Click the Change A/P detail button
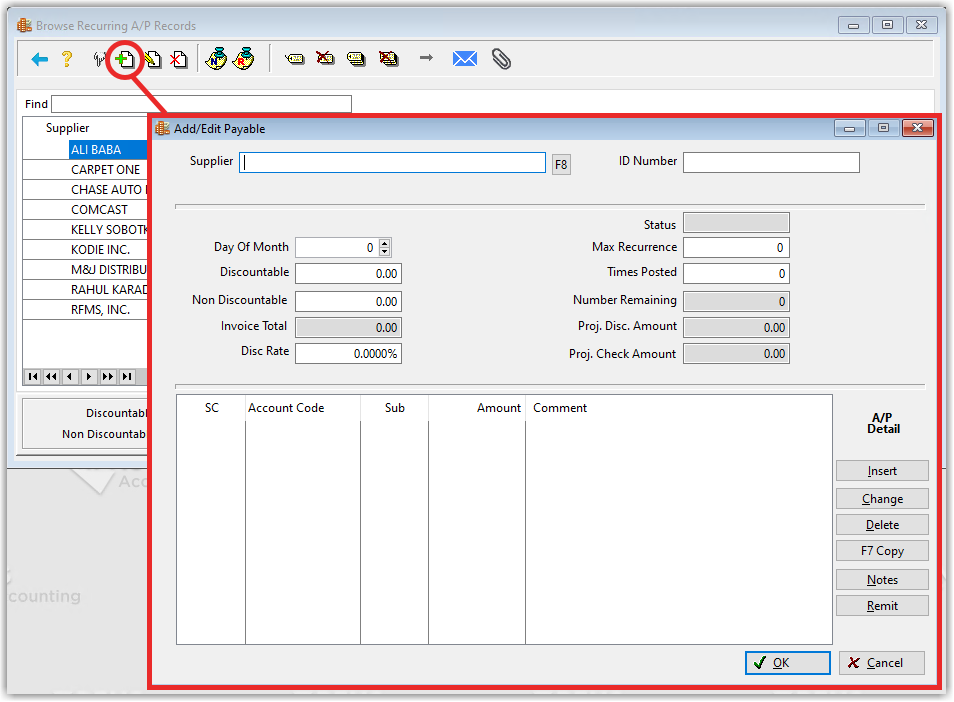 (x=882, y=499)
